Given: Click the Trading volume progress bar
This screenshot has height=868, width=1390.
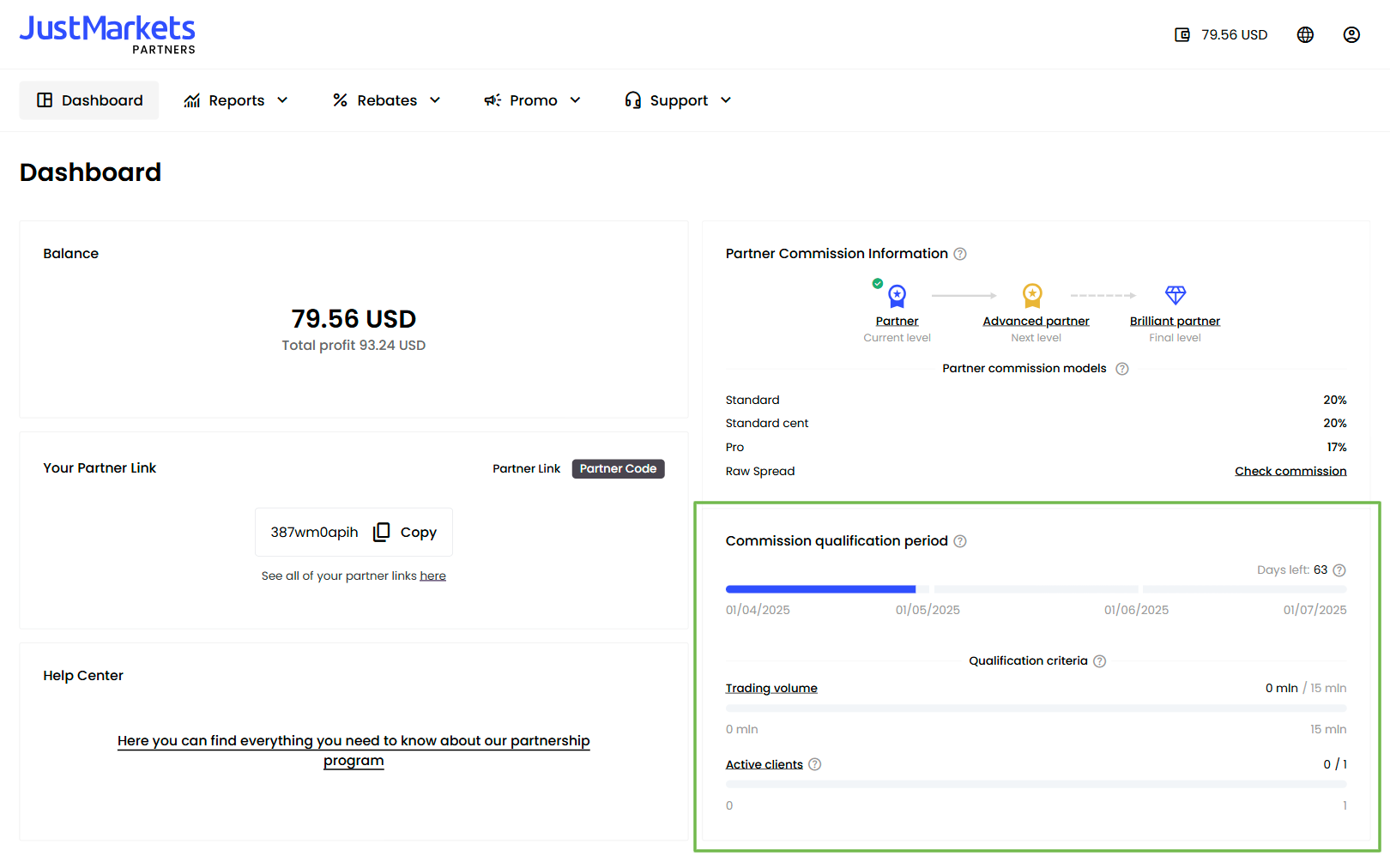Looking at the screenshot, I should pos(1036,708).
